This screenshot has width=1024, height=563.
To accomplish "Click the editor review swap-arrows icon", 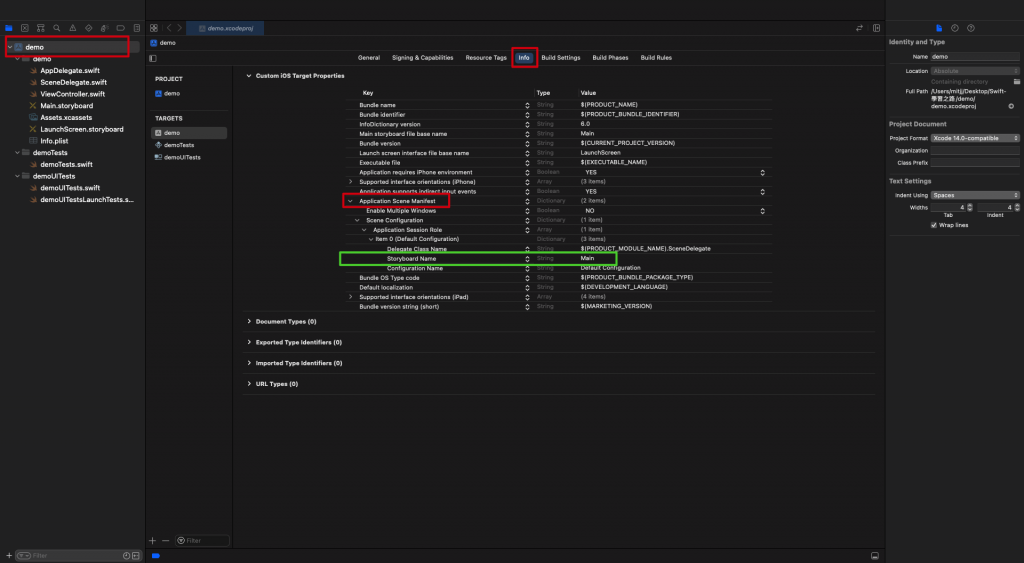I will click(x=859, y=28).
